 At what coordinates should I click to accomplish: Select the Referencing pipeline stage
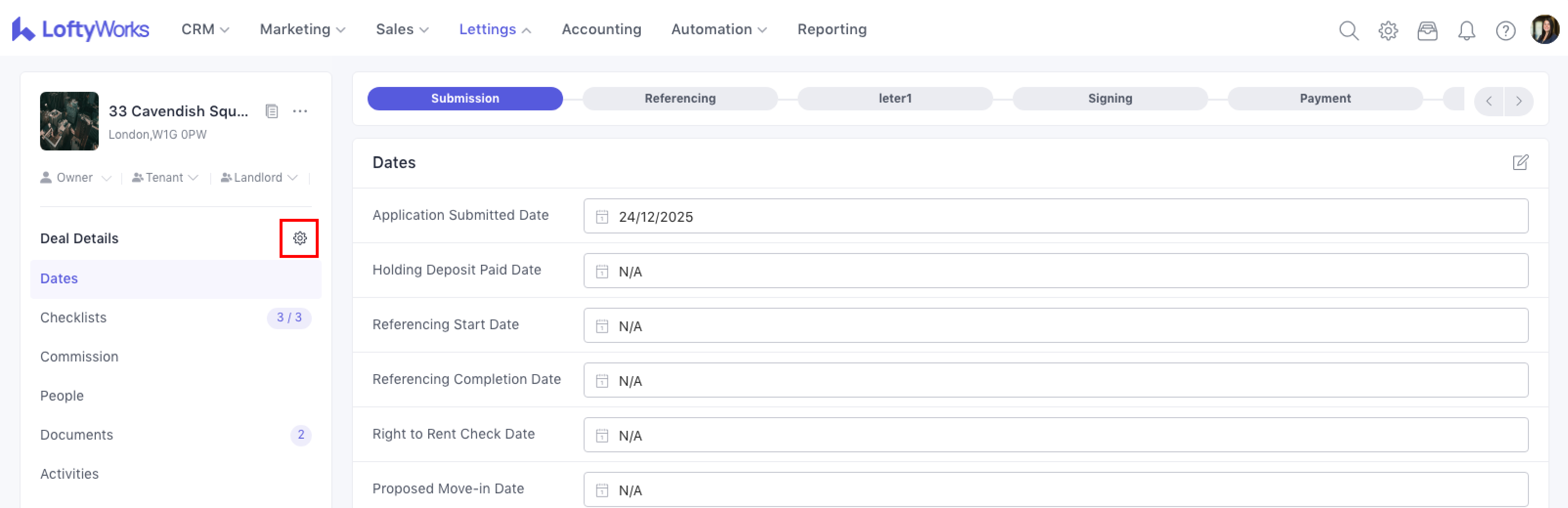(679, 99)
